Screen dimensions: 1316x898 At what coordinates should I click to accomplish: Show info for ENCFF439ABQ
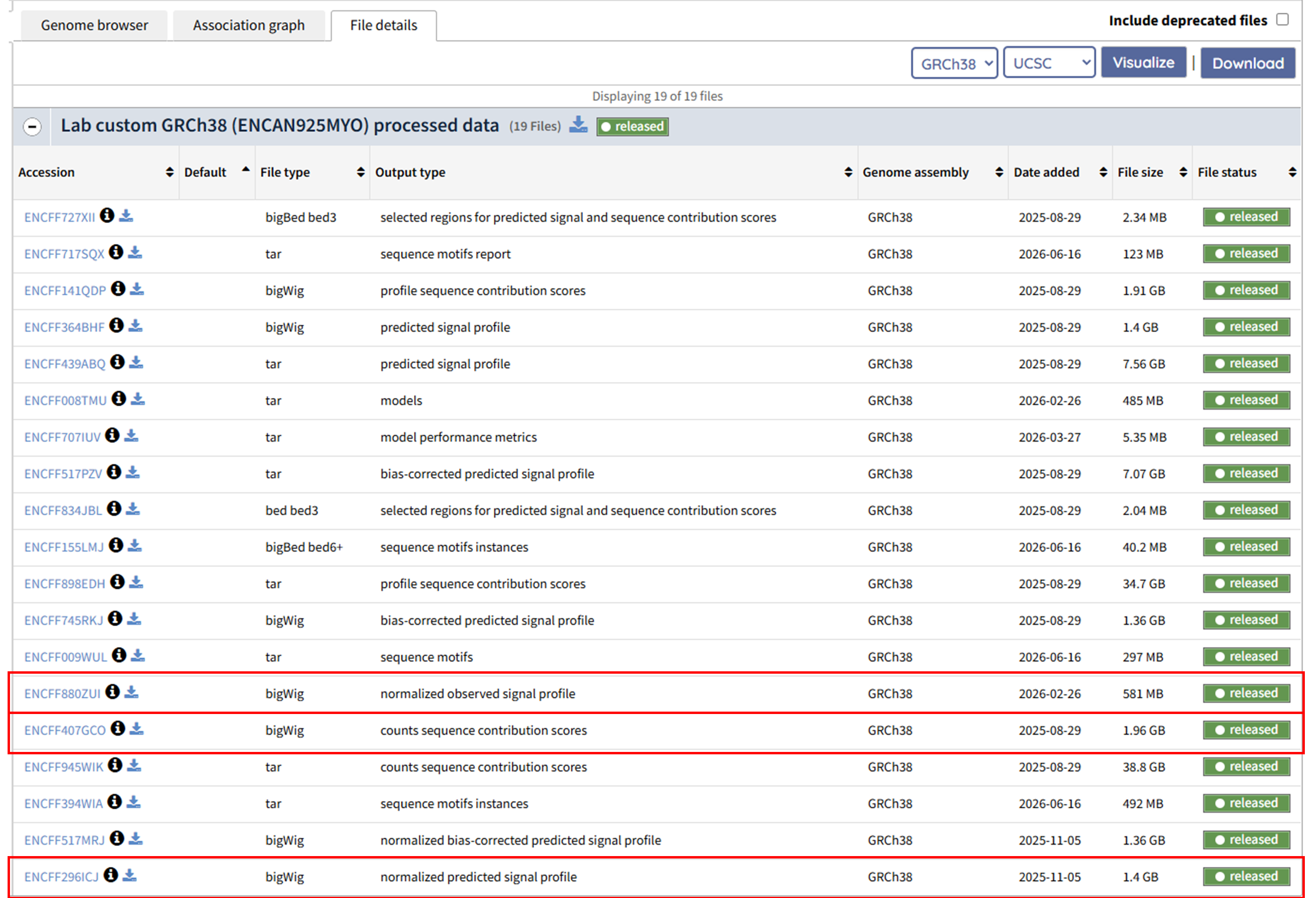click(117, 362)
